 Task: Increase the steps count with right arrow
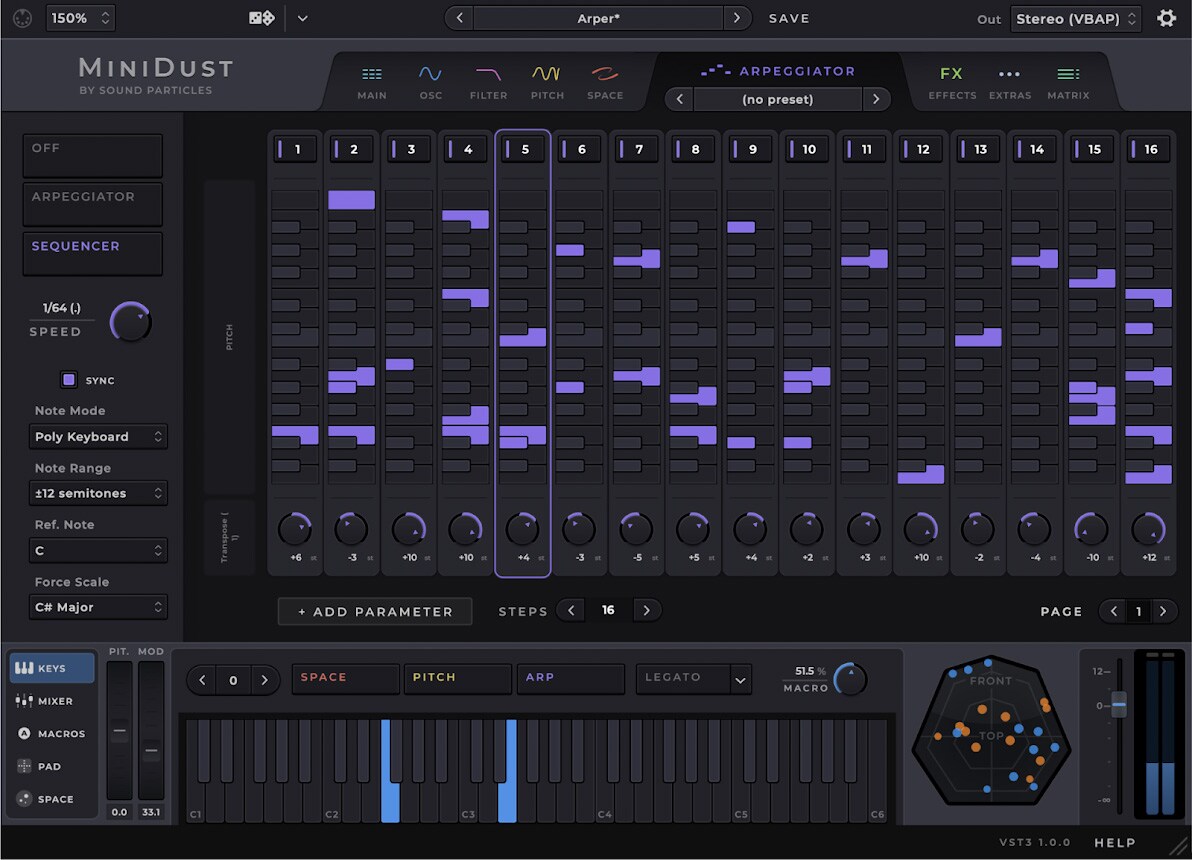646,610
